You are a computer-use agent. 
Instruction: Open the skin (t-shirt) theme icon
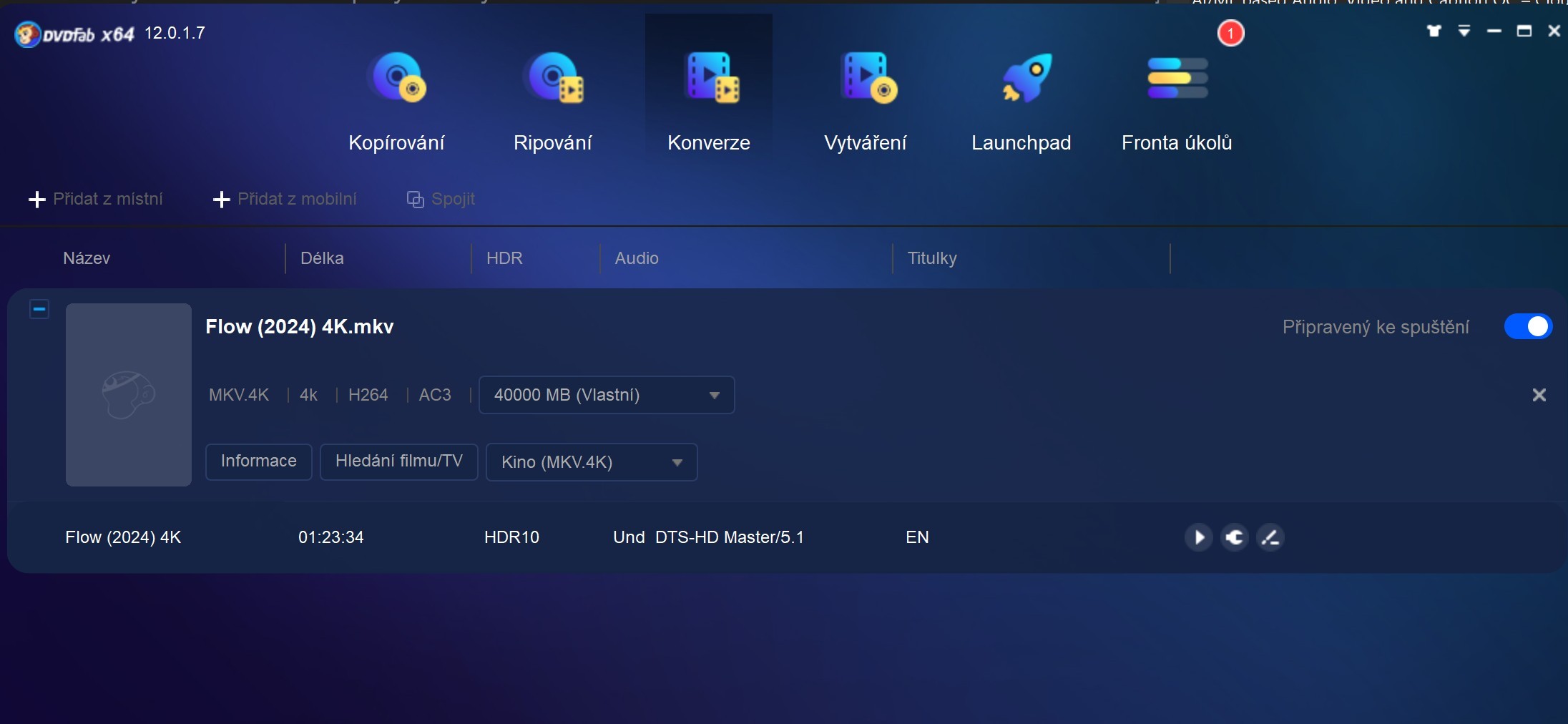tap(1434, 31)
